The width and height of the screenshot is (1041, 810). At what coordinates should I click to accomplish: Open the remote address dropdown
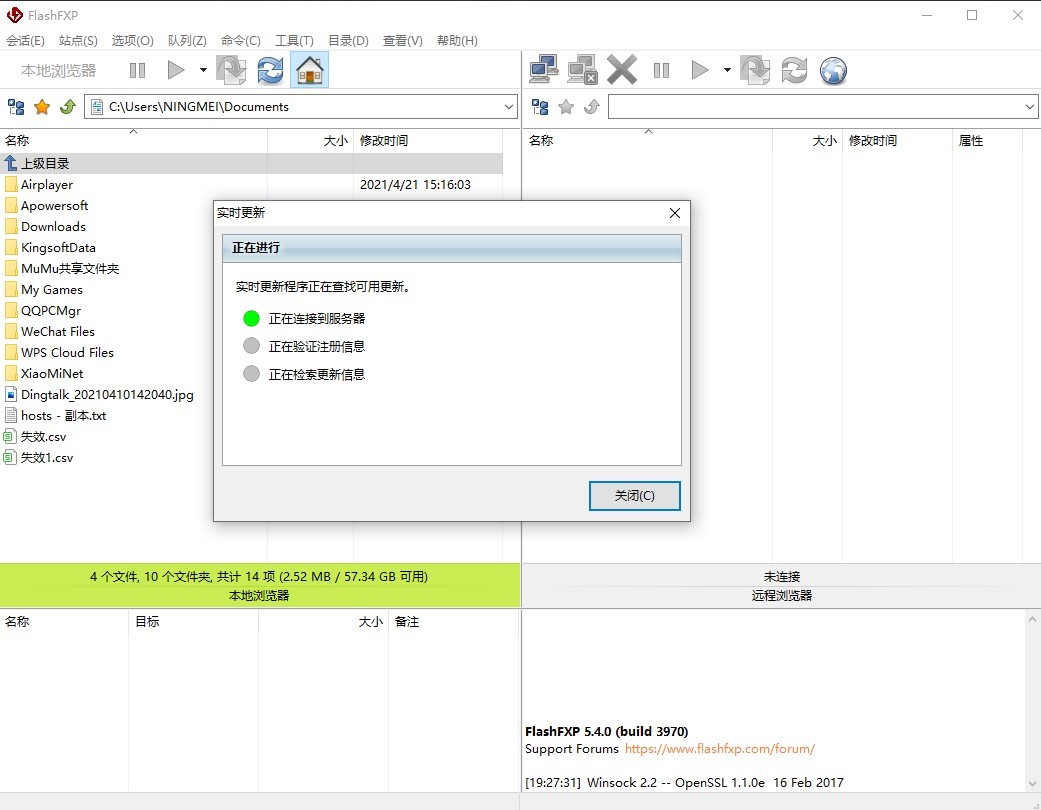coord(1030,107)
